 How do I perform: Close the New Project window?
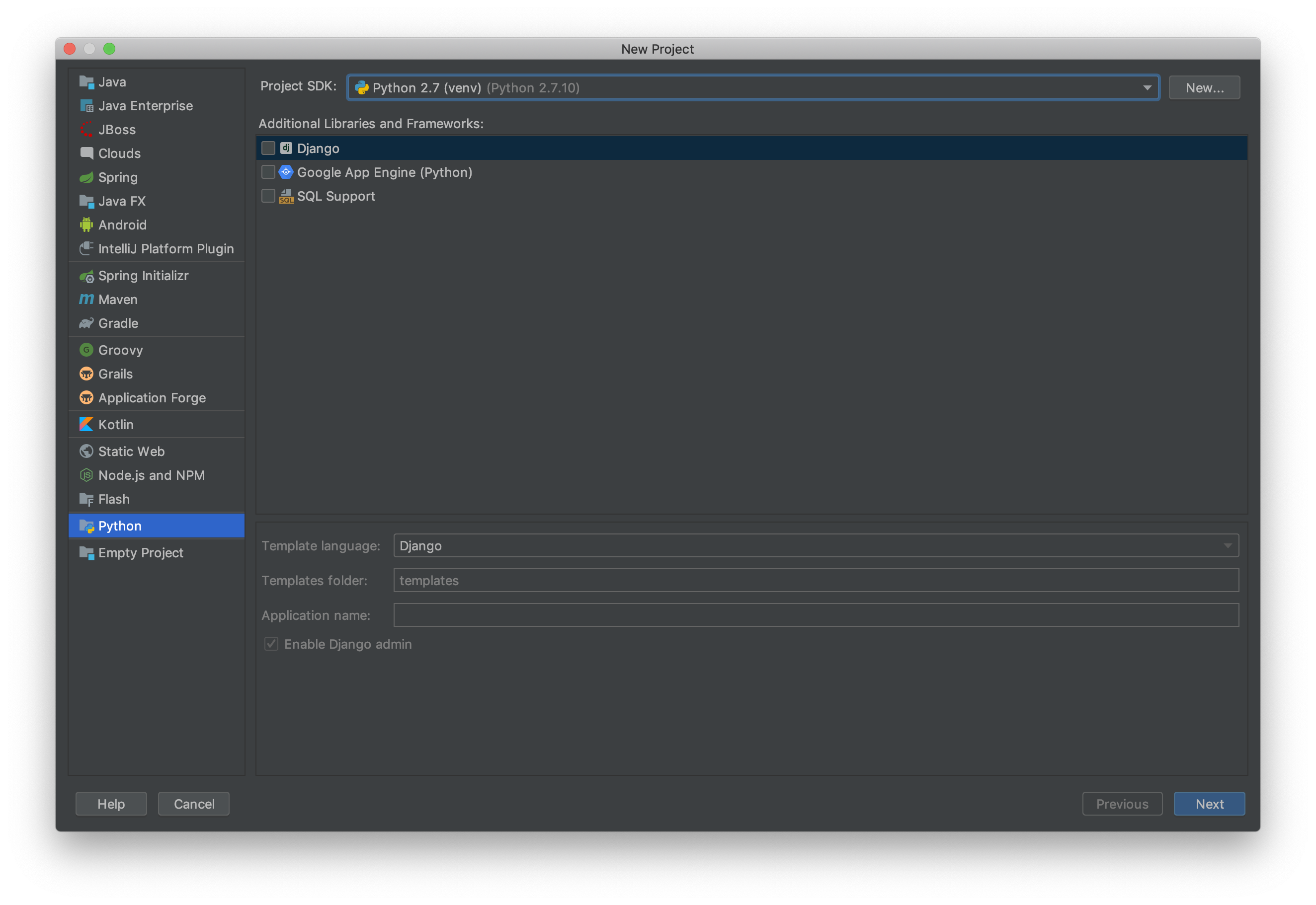[70, 49]
